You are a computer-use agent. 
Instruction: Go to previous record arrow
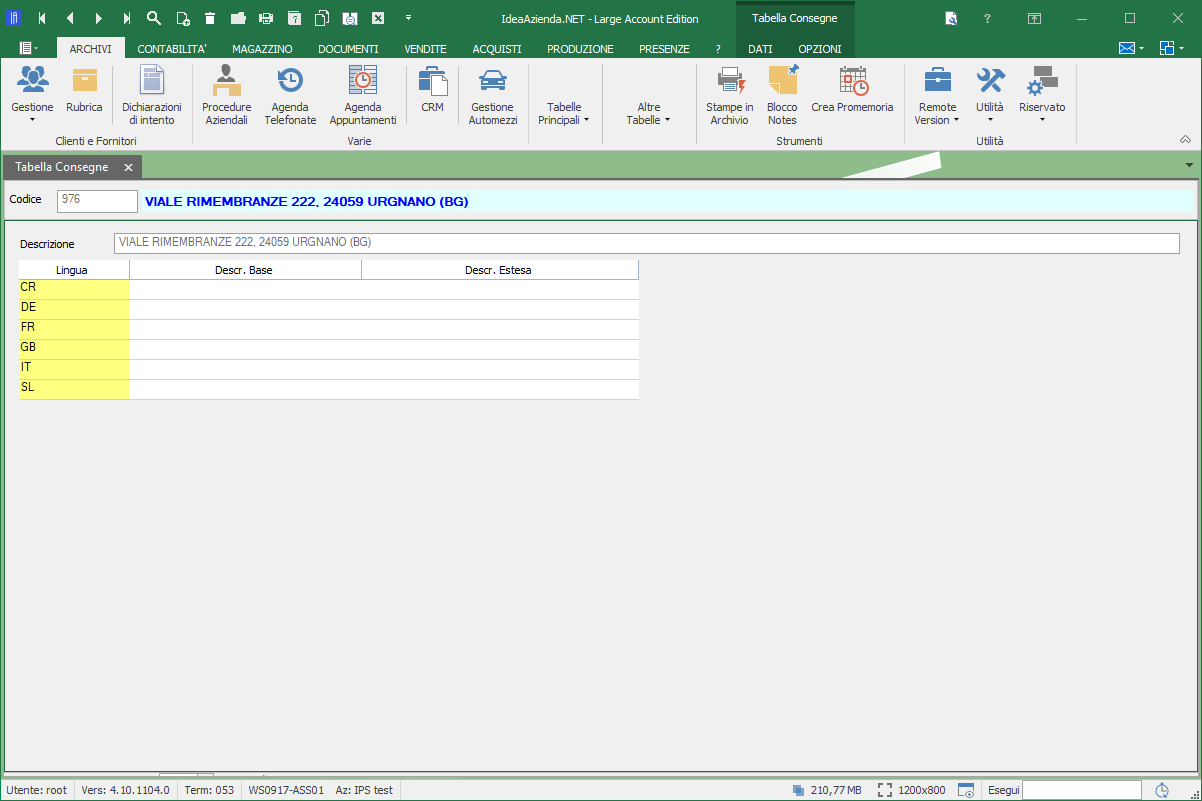click(x=70, y=18)
